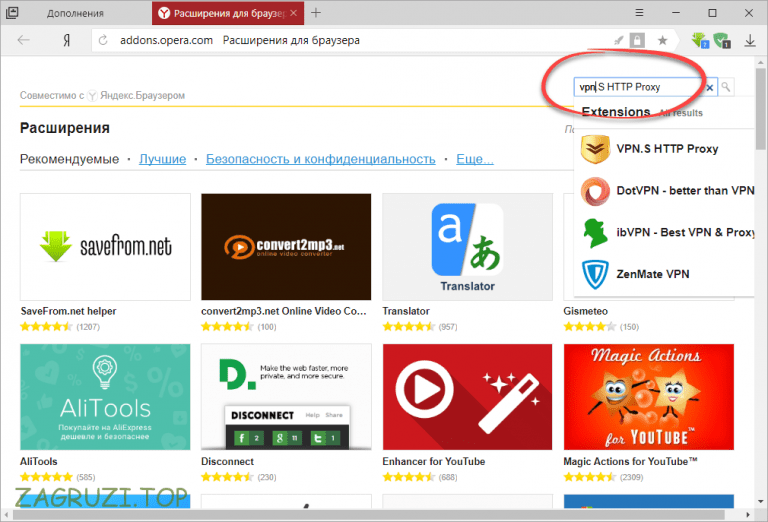Click All results in search dropdown

coord(681,113)
